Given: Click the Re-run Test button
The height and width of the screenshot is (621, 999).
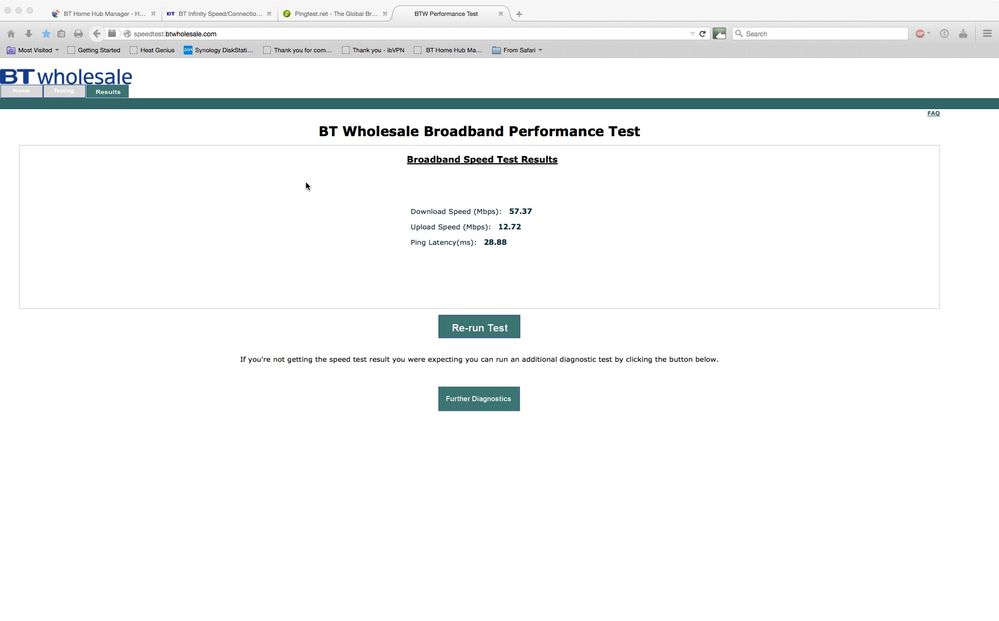Looking at the screenshot, I should pos(479,327).
